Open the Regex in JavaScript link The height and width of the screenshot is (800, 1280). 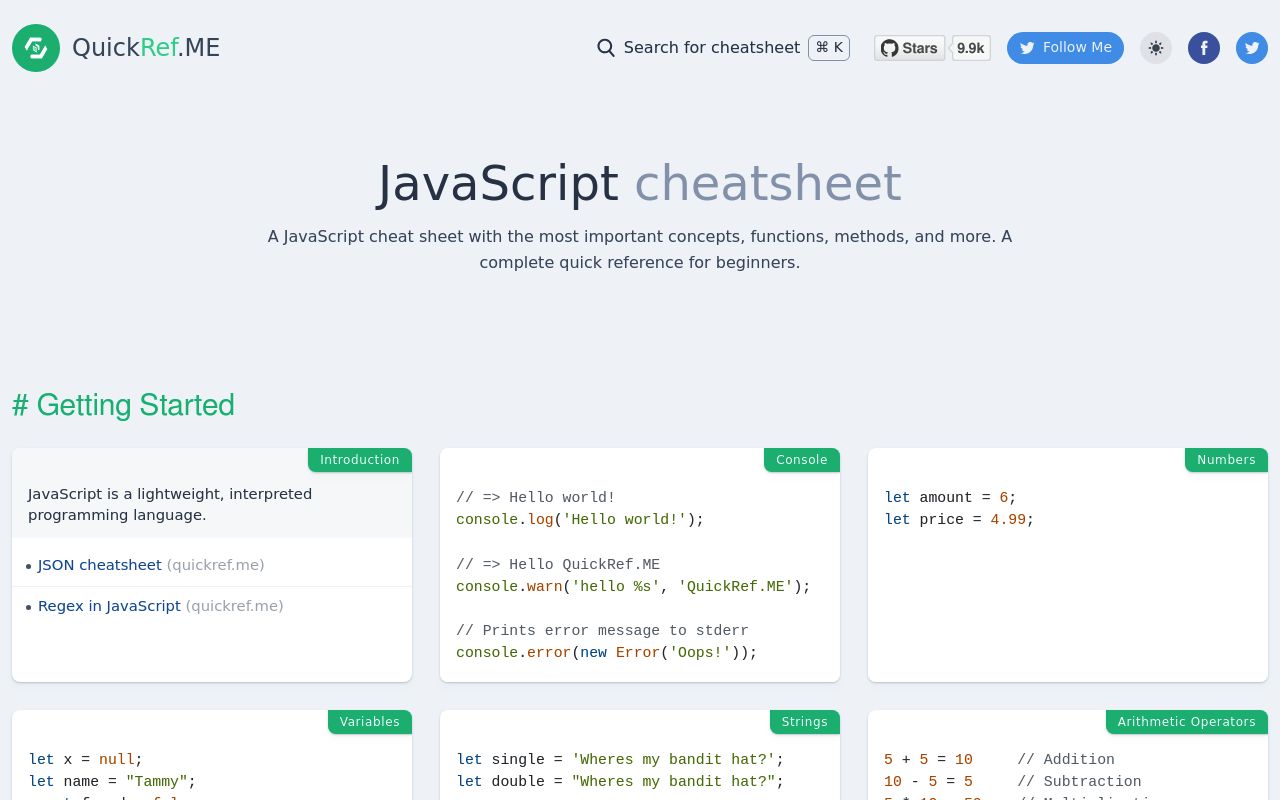pos(109,606)
